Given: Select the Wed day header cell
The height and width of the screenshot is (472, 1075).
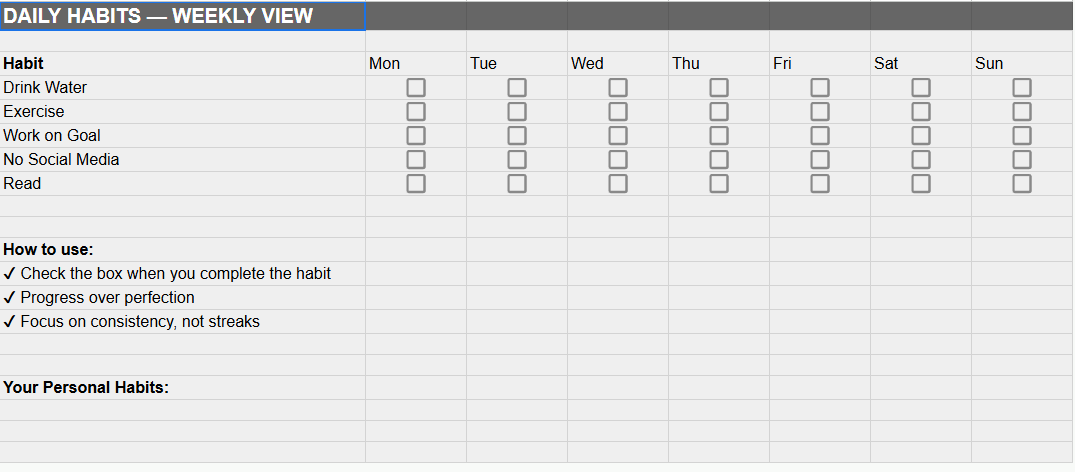Looking at the screenshot, I should (618, 64).
